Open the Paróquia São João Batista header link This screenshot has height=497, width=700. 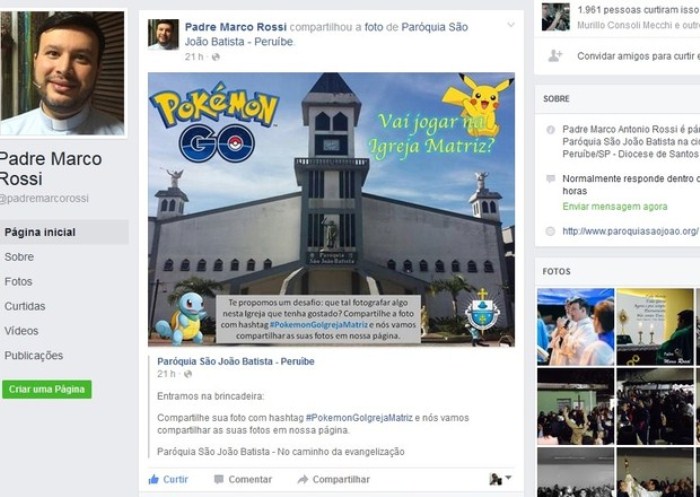(326, 34)
